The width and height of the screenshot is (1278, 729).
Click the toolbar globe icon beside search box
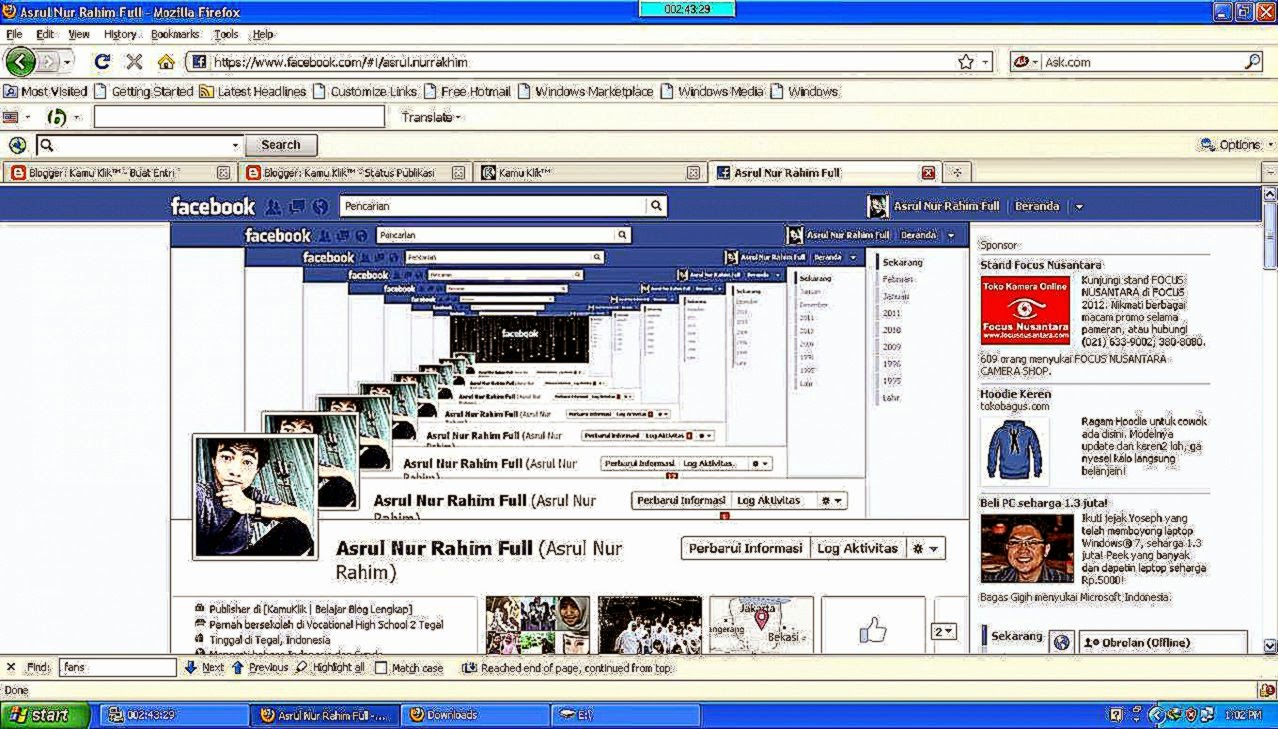pos(17,145)
